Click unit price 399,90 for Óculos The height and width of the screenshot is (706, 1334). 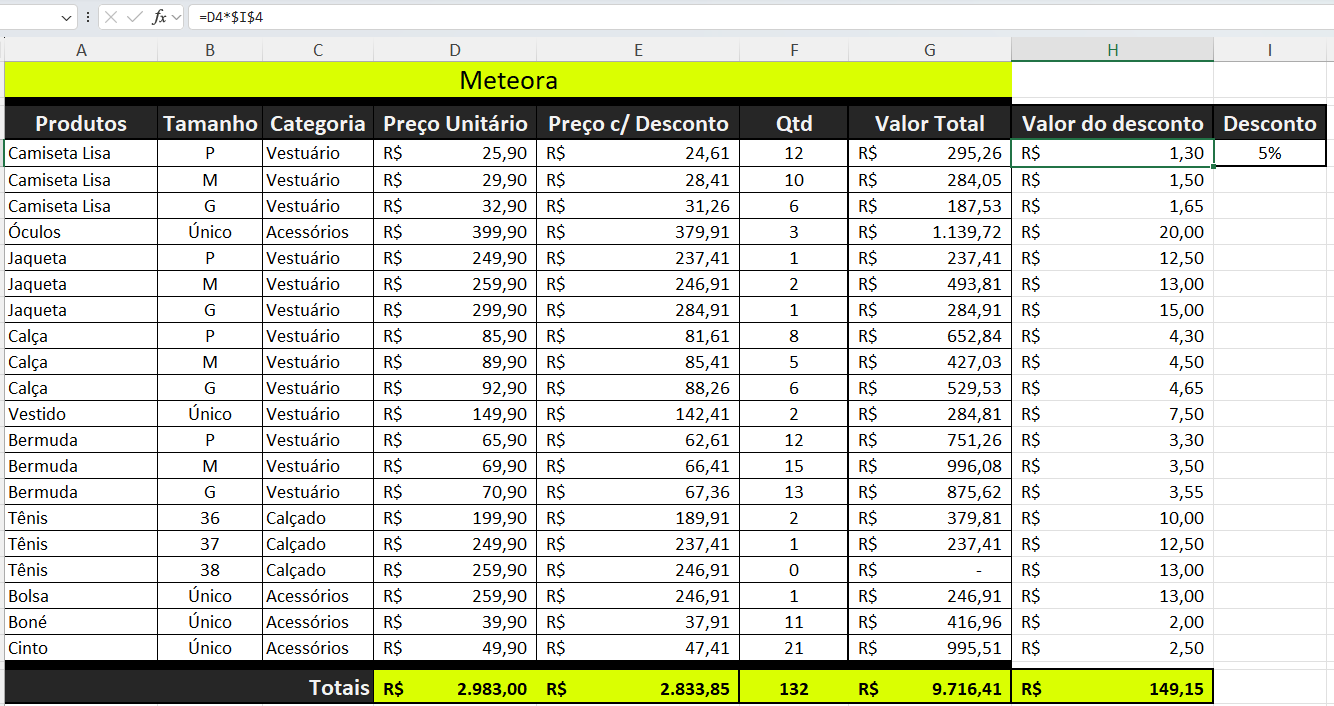tap(455, 232)
